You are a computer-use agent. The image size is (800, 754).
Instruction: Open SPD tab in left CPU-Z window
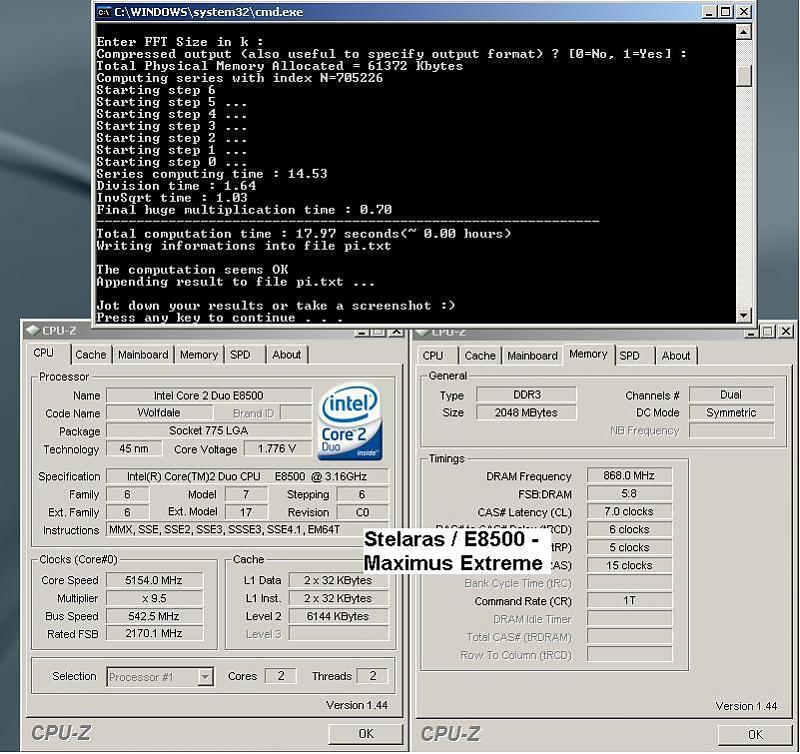[240, 355]
